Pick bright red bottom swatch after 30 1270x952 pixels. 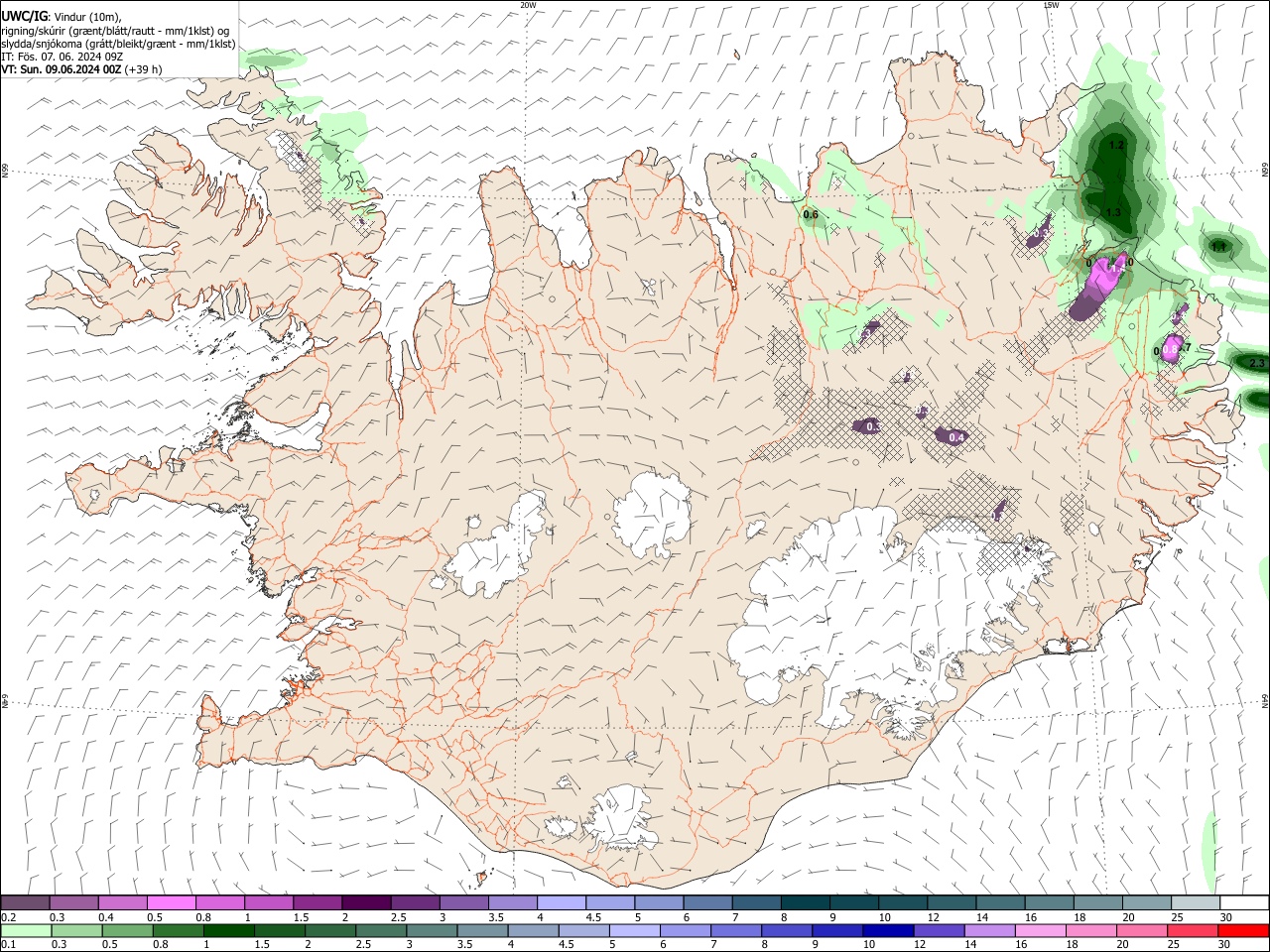click(1243, 930)
